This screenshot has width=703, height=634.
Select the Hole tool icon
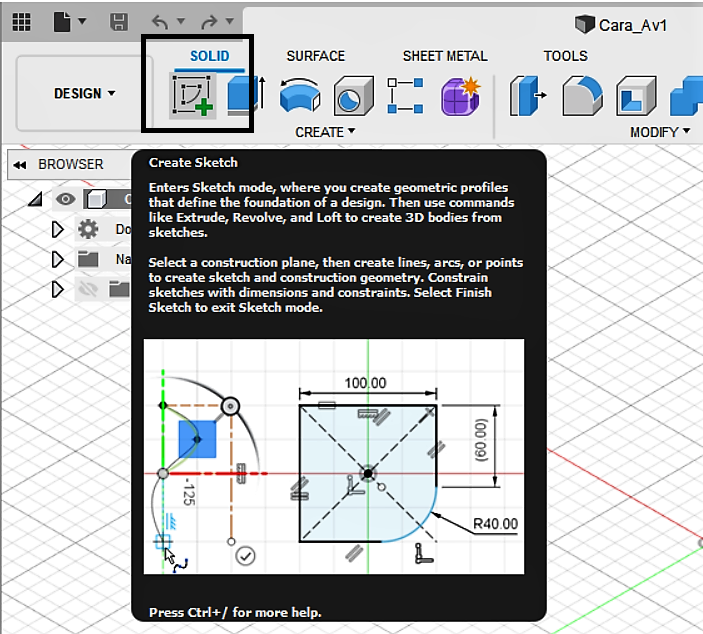tap(353, 96)
